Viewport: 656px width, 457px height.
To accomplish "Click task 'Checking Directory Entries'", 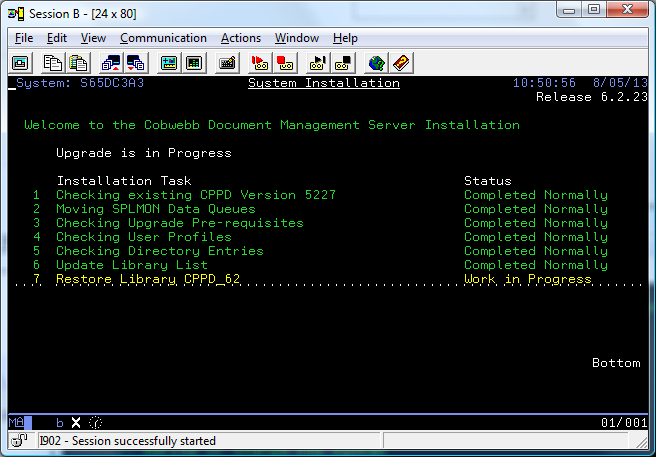I will [160, 251].
